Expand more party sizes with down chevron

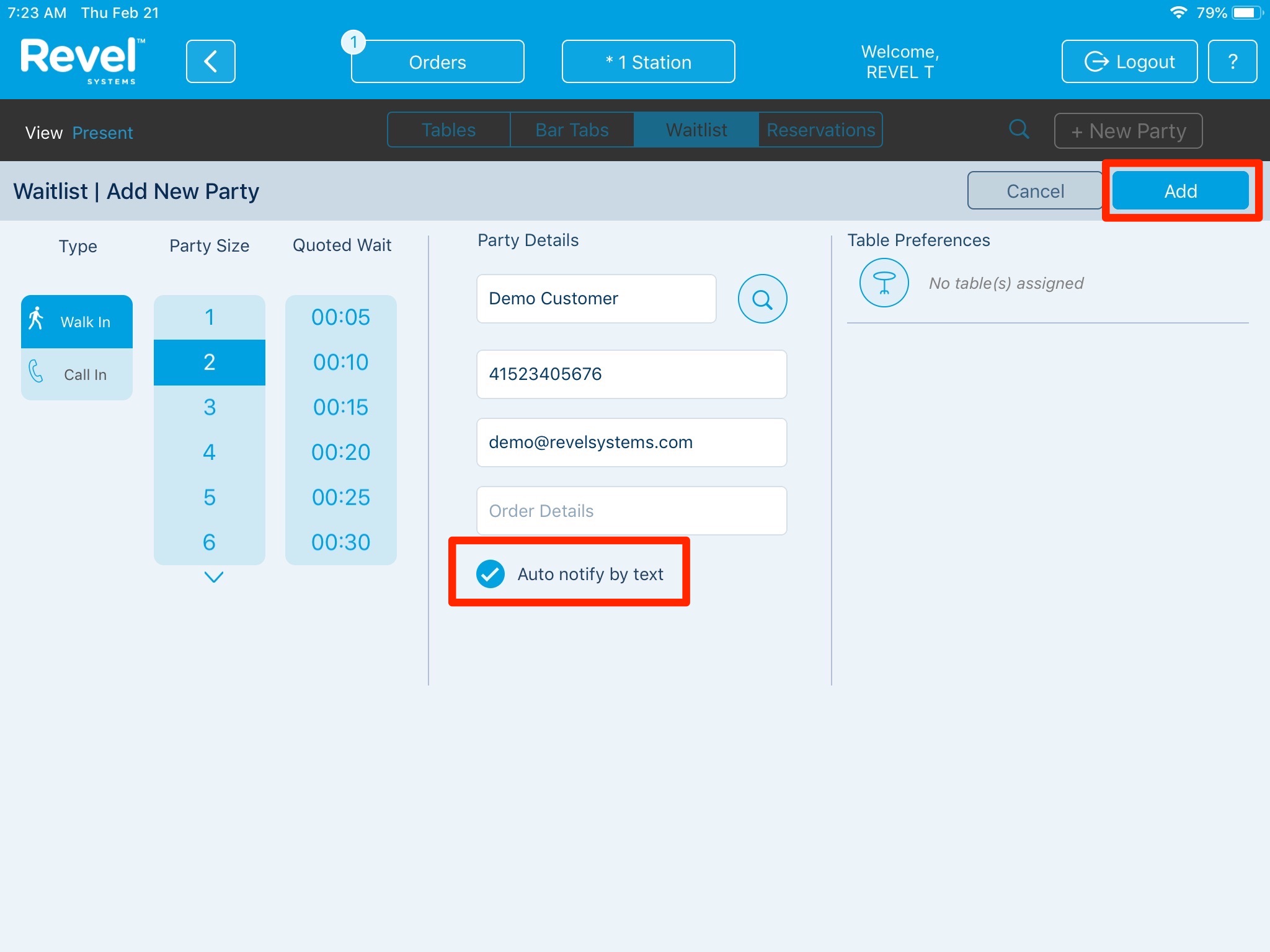(213, 577)
